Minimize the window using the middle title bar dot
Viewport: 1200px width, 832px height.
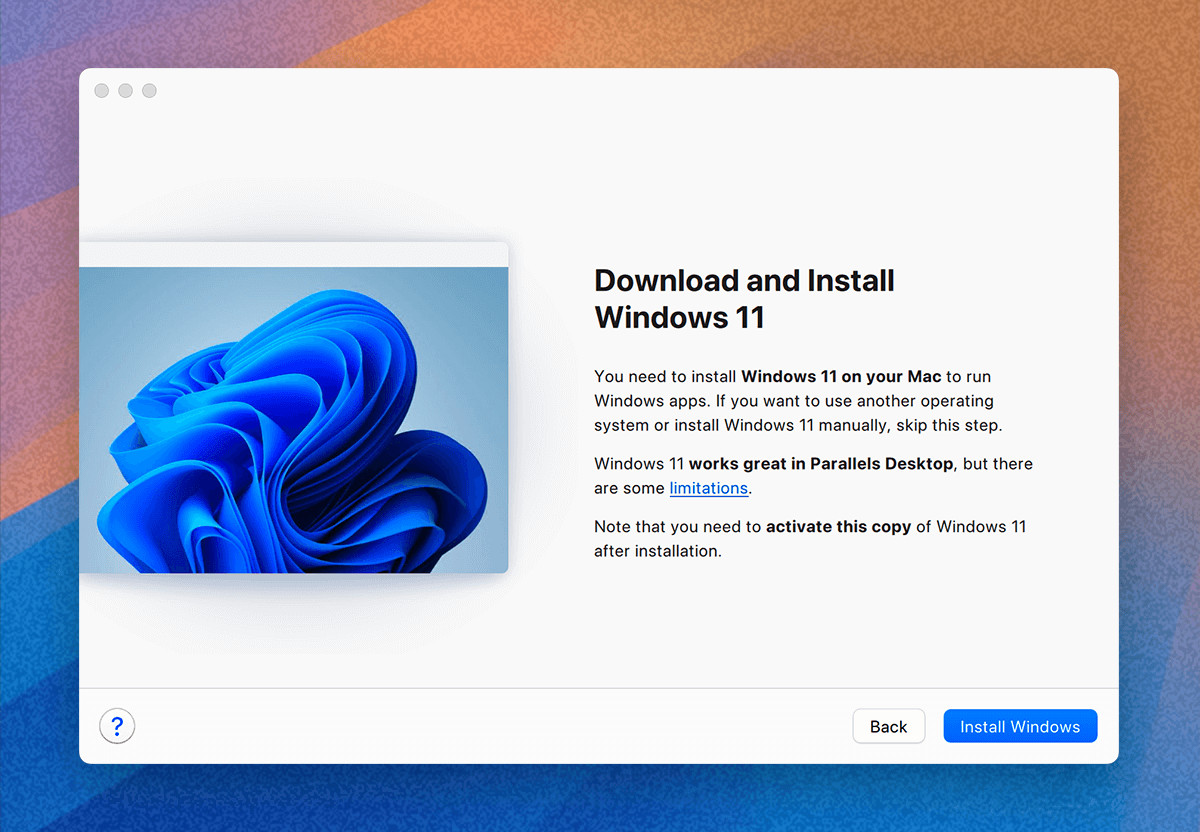125,91
